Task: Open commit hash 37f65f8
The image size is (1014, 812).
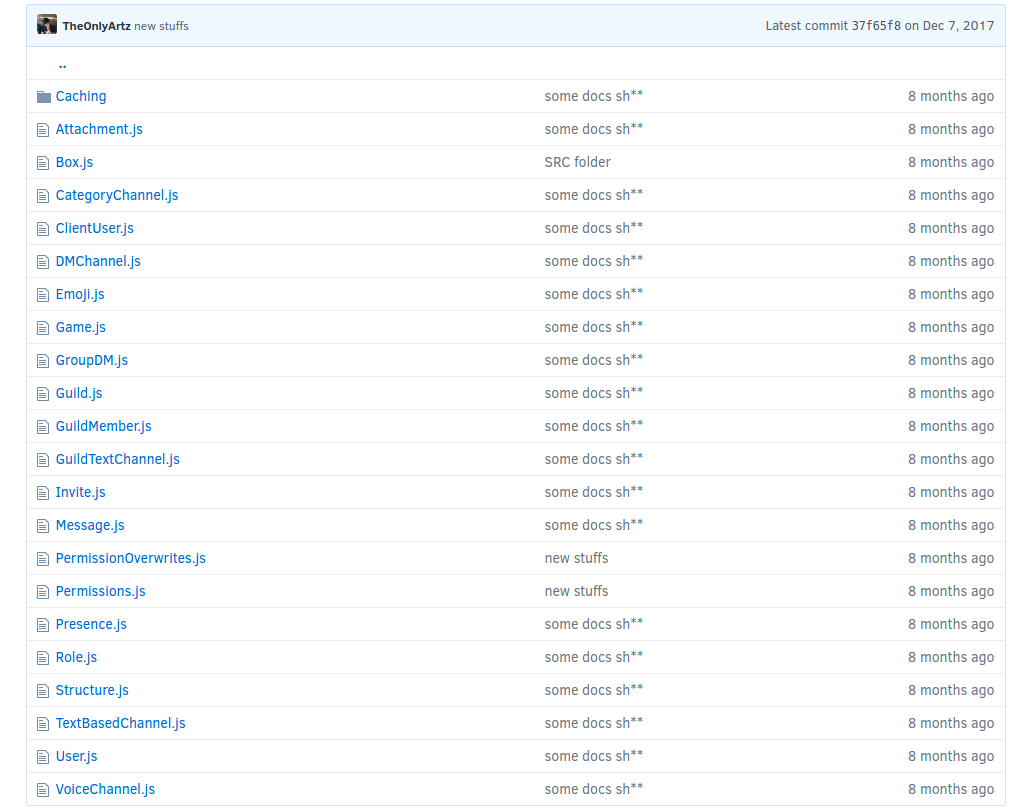Action: point(876,26)
